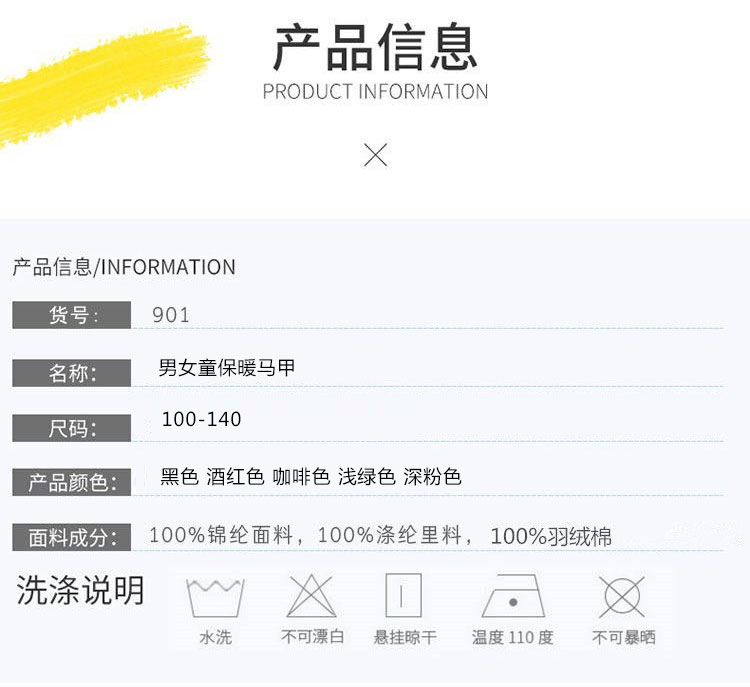Click the 尺码 label box

tap(72, 428)
